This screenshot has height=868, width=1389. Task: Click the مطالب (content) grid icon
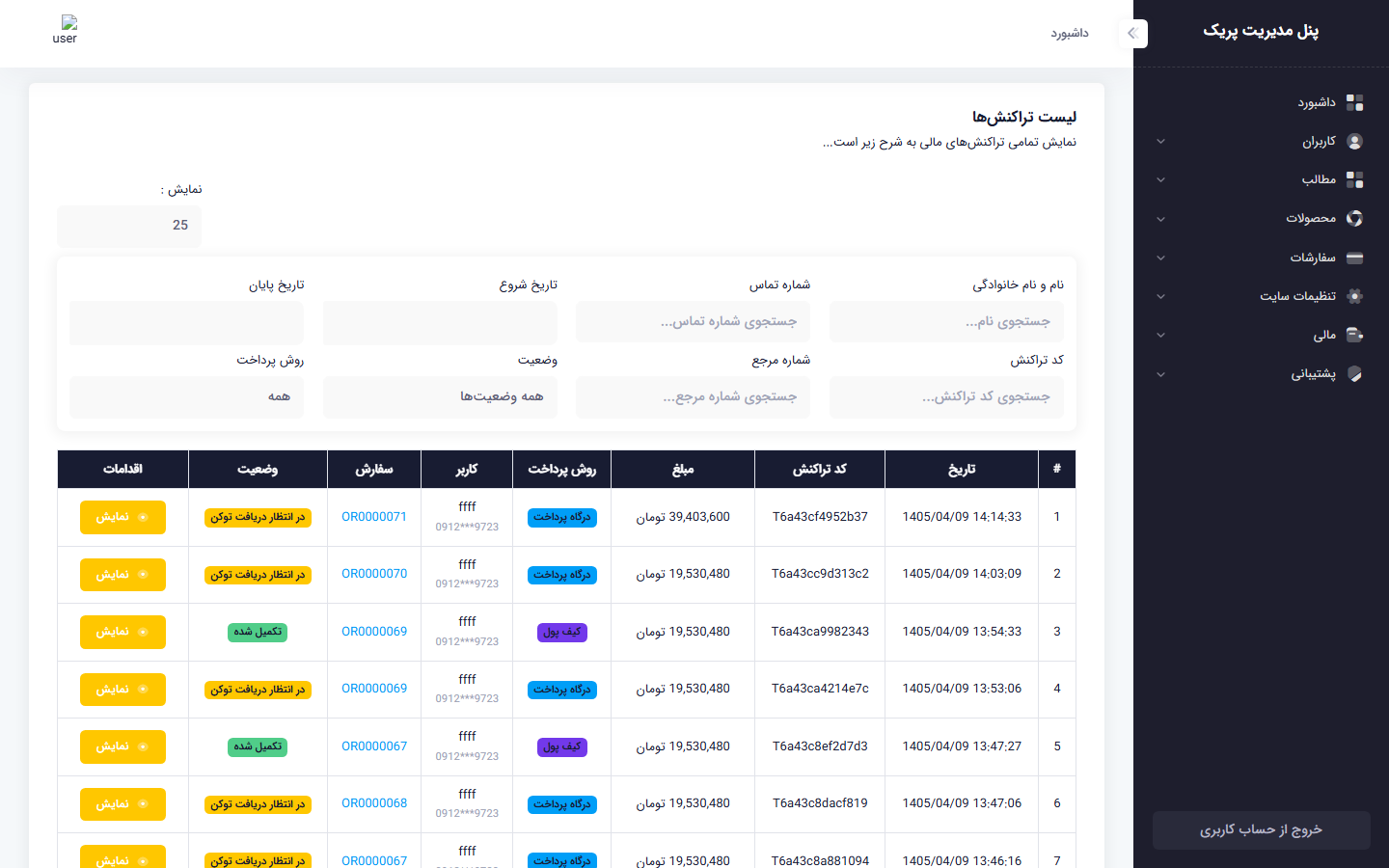1354,179
